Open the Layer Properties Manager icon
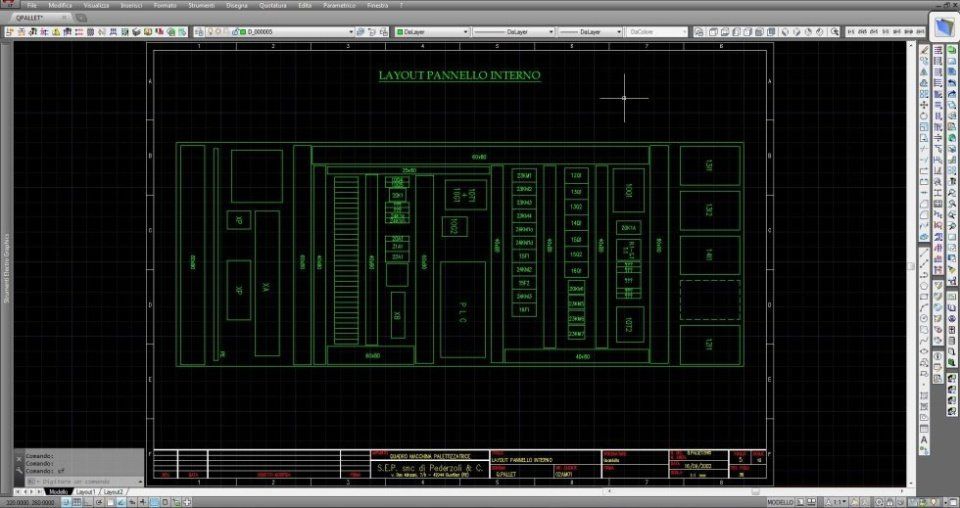 [199, 32]
